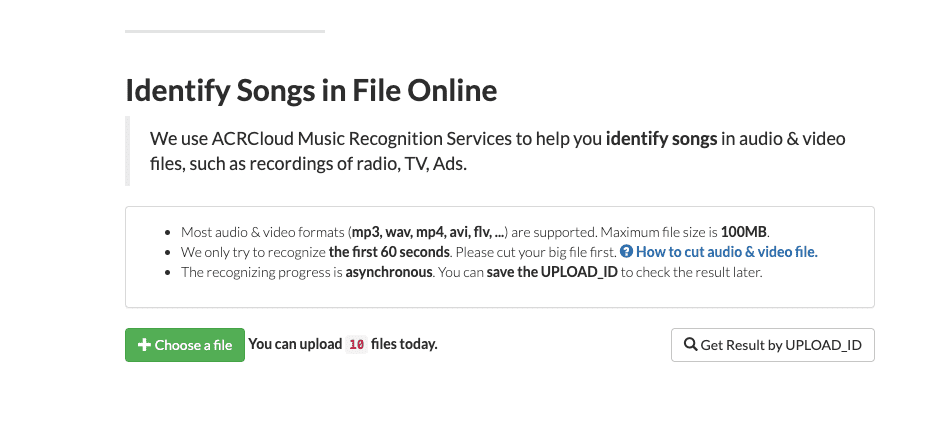The height and width of the screenshot is (424, 946).
Task: Click the 'You can upload' text
Action: (294, 345)
